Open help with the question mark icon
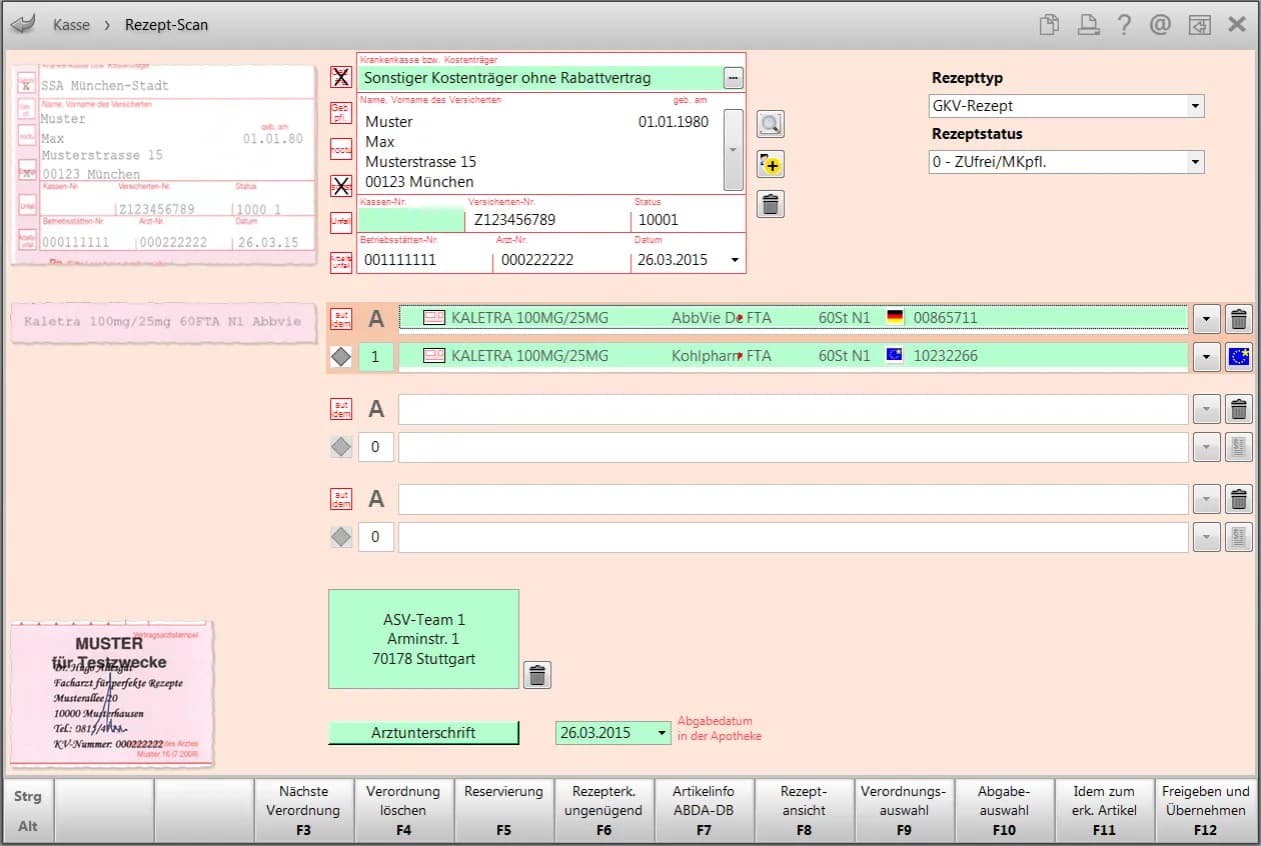The image size is (1261, 846). pyautogui.click(x=1123, y=25)
